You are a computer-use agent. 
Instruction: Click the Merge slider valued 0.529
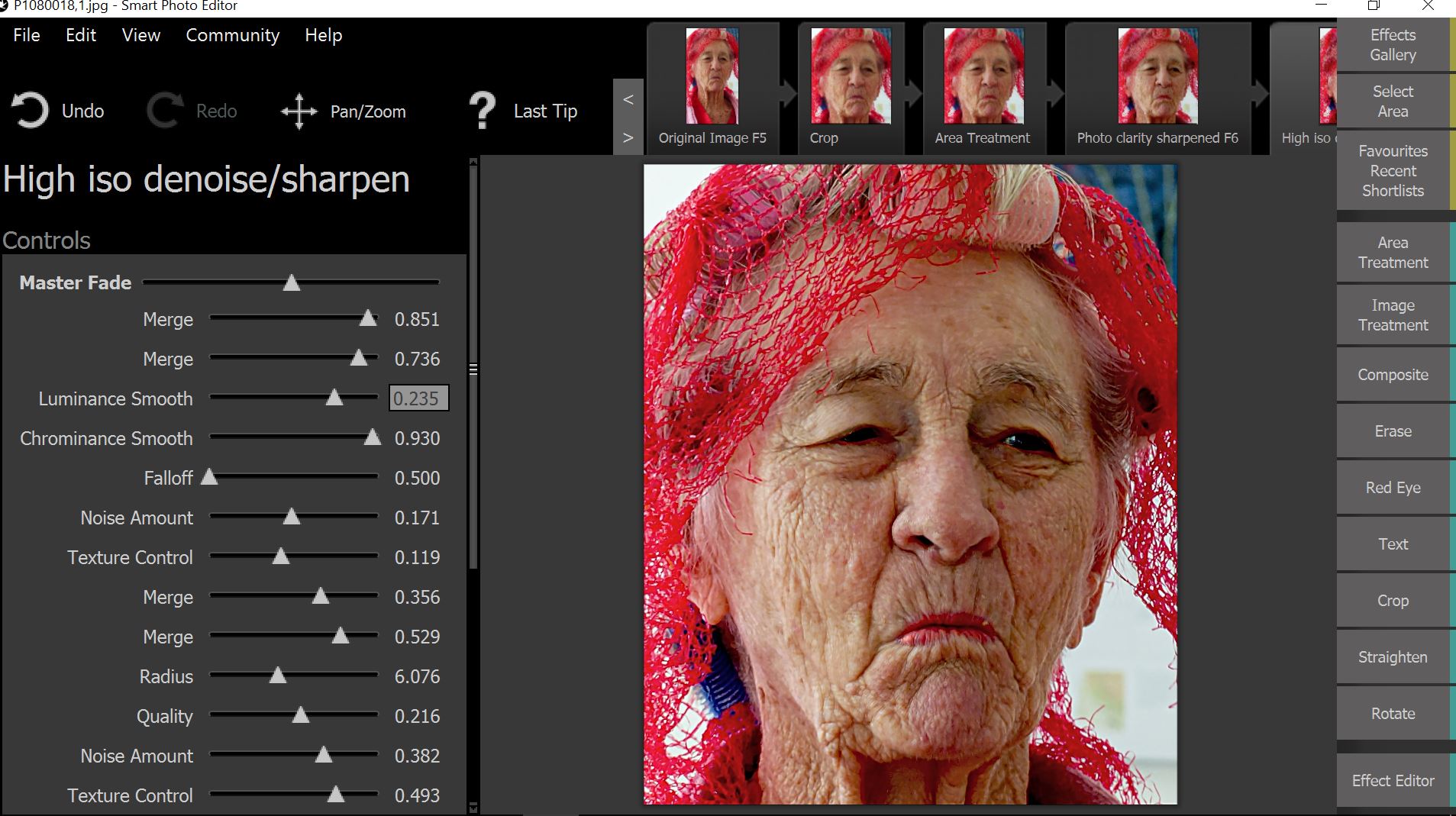294,637
